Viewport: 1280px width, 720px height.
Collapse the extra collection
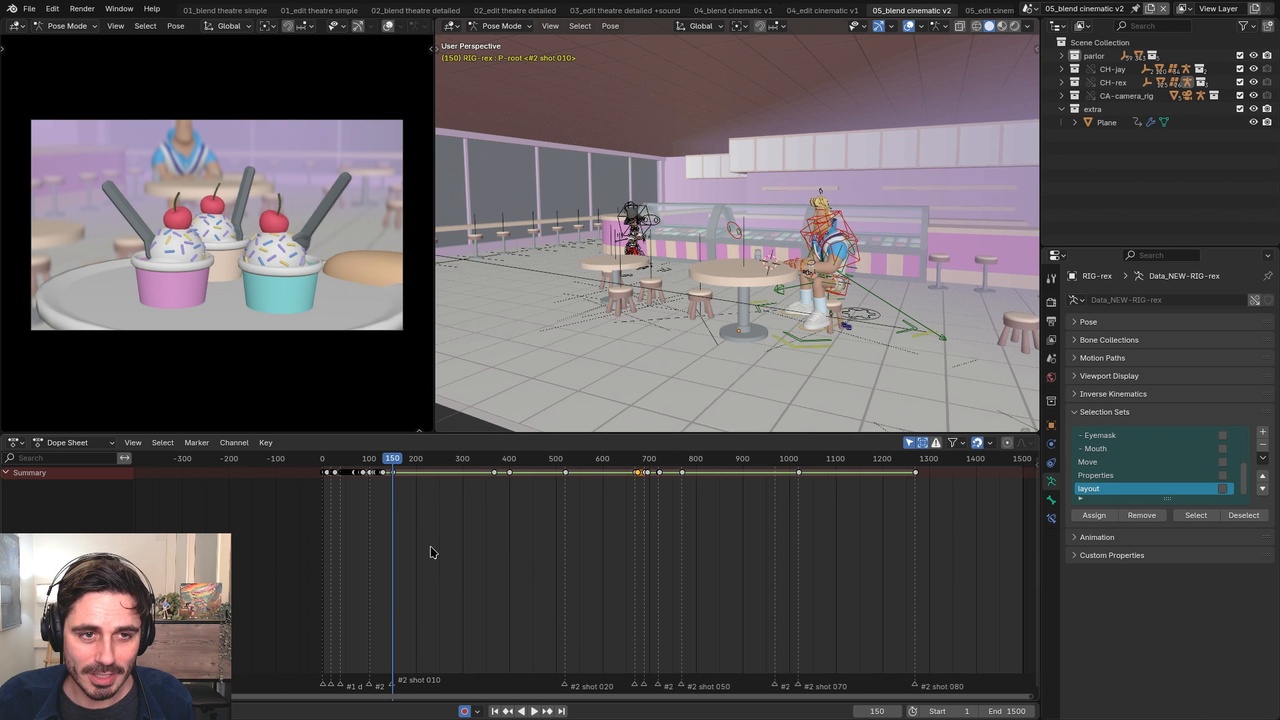(1062, 109)
